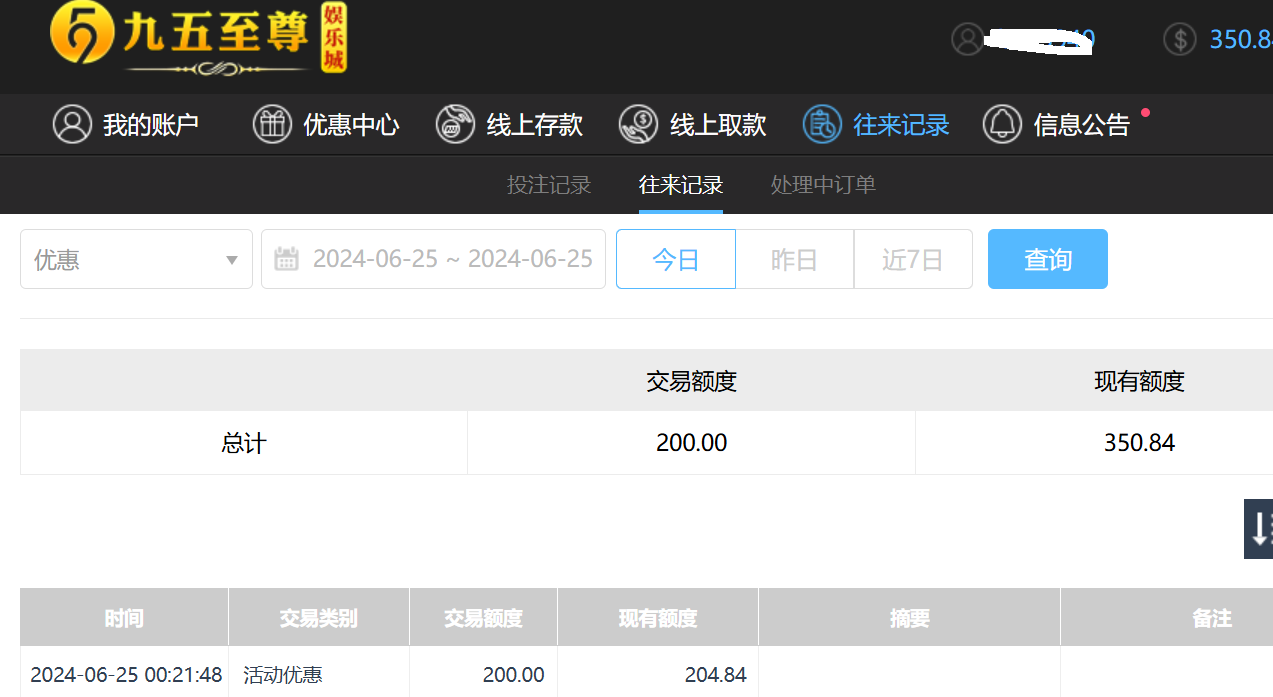Expand the 优惠 transaction type dropdown
This screenshot has width=1273, height=697.
pyautogui.click(x=136, y=259)
